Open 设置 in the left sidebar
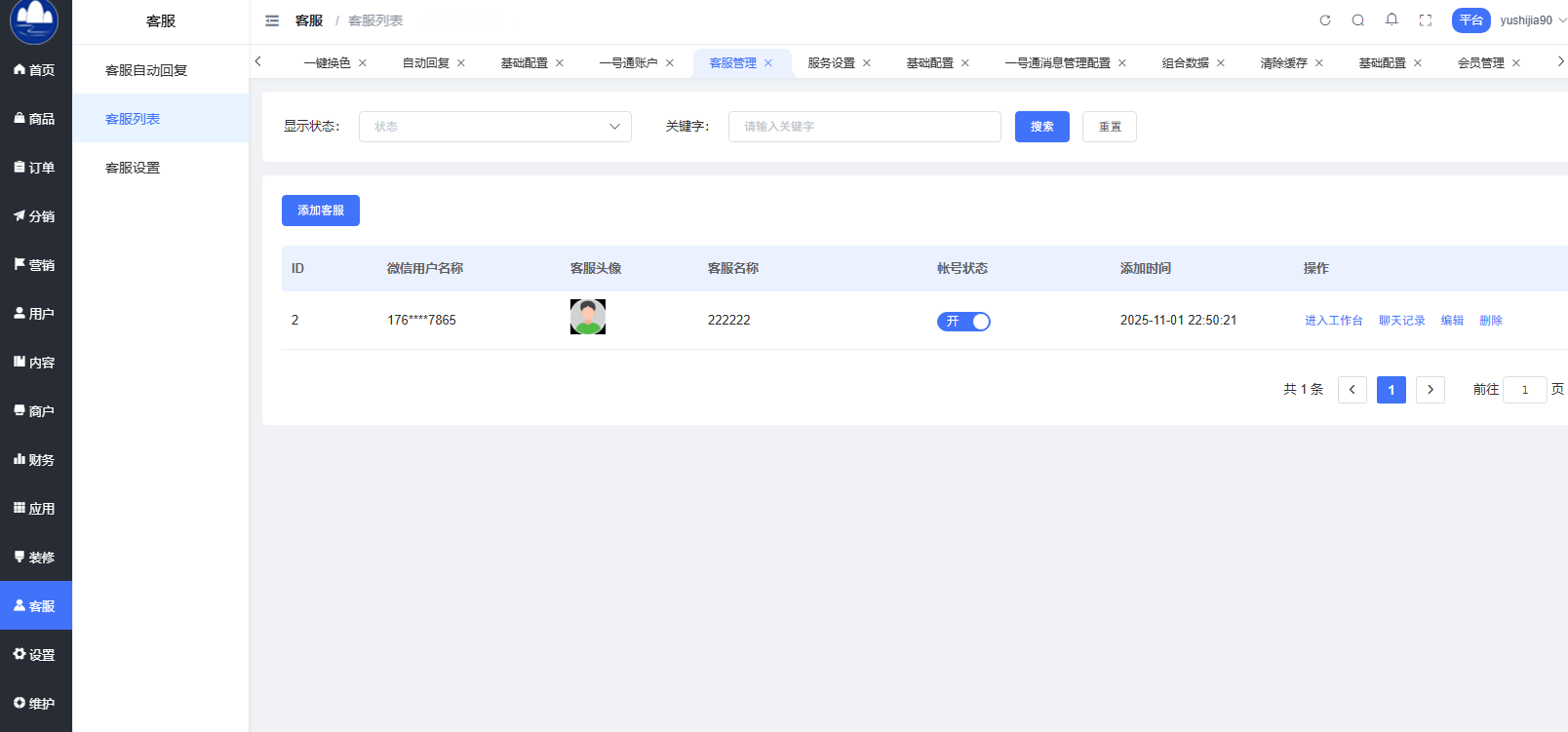The height and width of the screenshot is (732, 1568). [36, 655]
